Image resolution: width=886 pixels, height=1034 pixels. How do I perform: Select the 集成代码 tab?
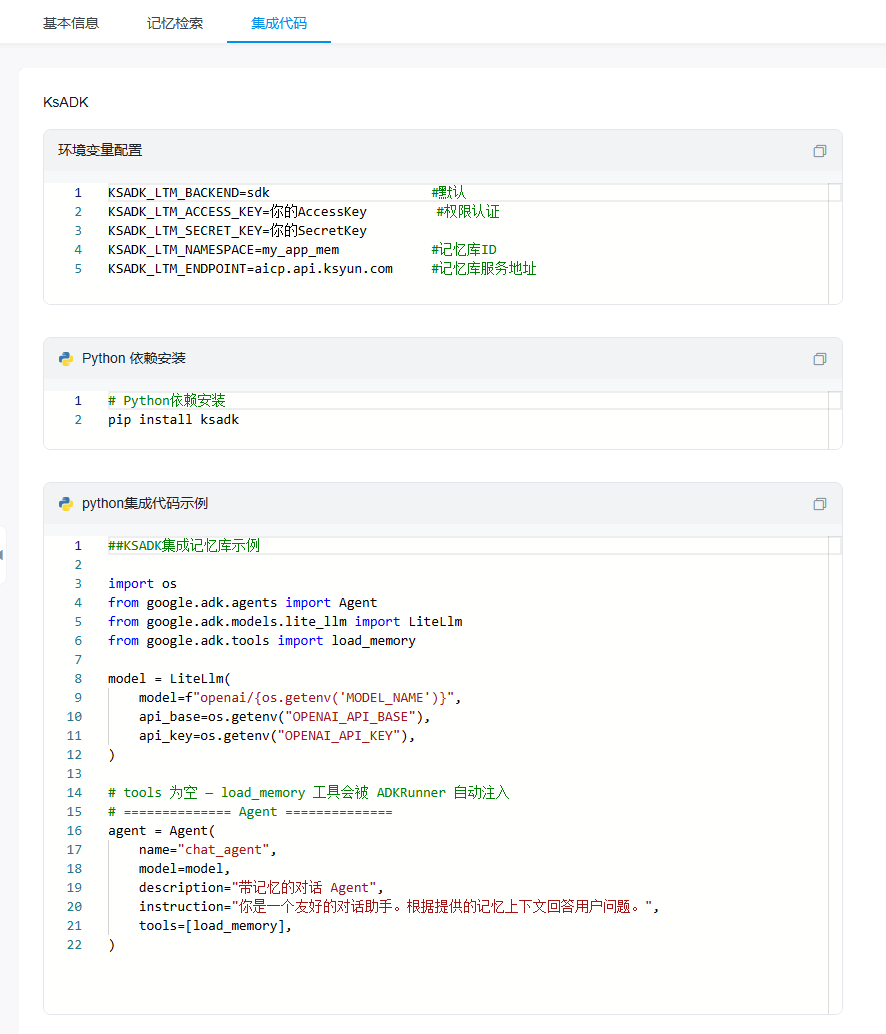pyautogui.click(x=279, y=23)
